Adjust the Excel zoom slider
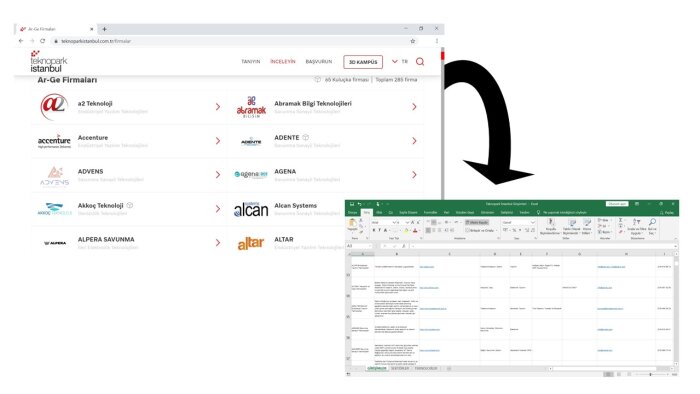The height and width of the screenshot is (394, 700). 650,374
